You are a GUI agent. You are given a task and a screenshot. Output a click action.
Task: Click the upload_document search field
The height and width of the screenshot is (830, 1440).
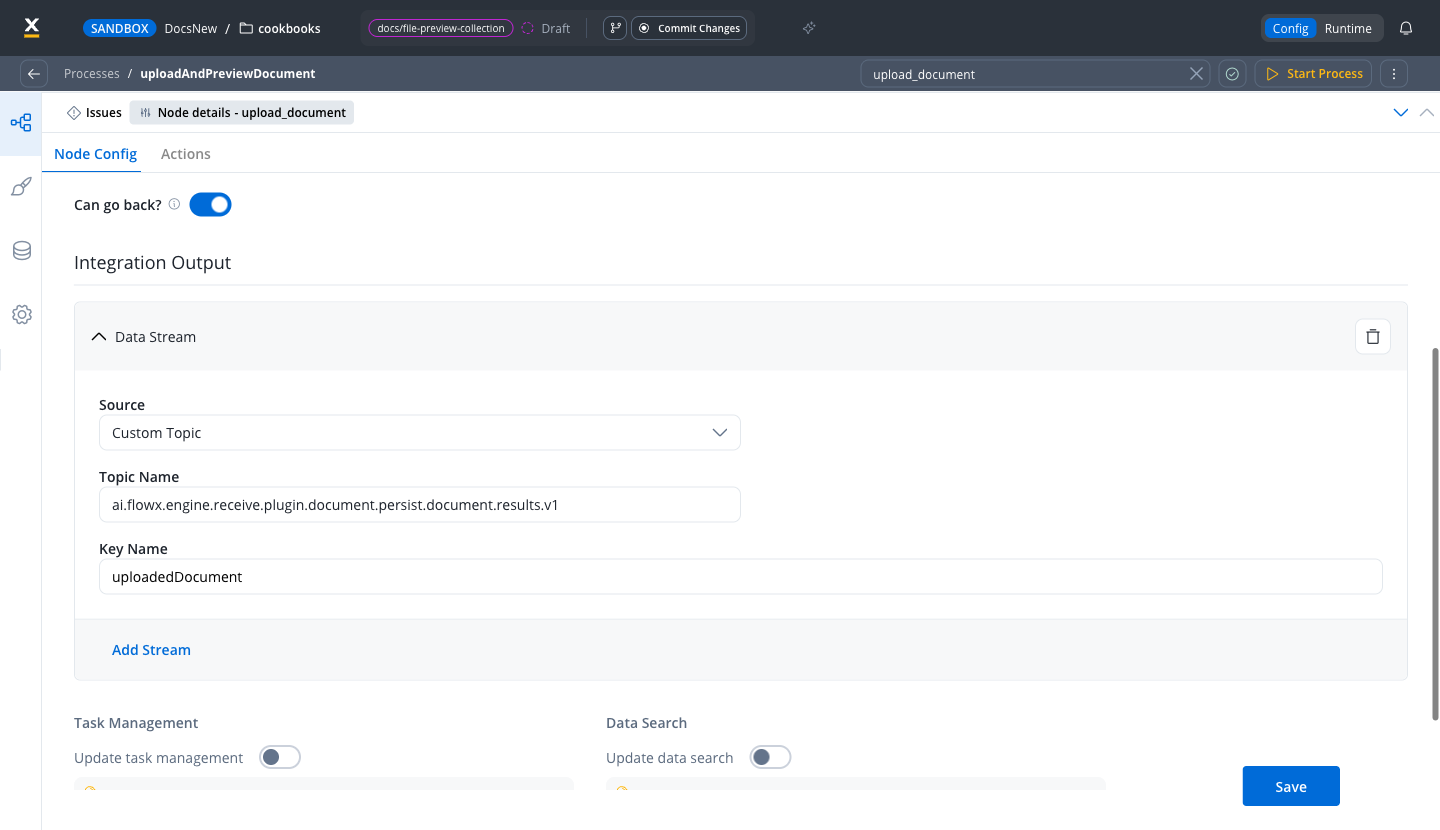pyautogui.click(x=1035, y=74)
